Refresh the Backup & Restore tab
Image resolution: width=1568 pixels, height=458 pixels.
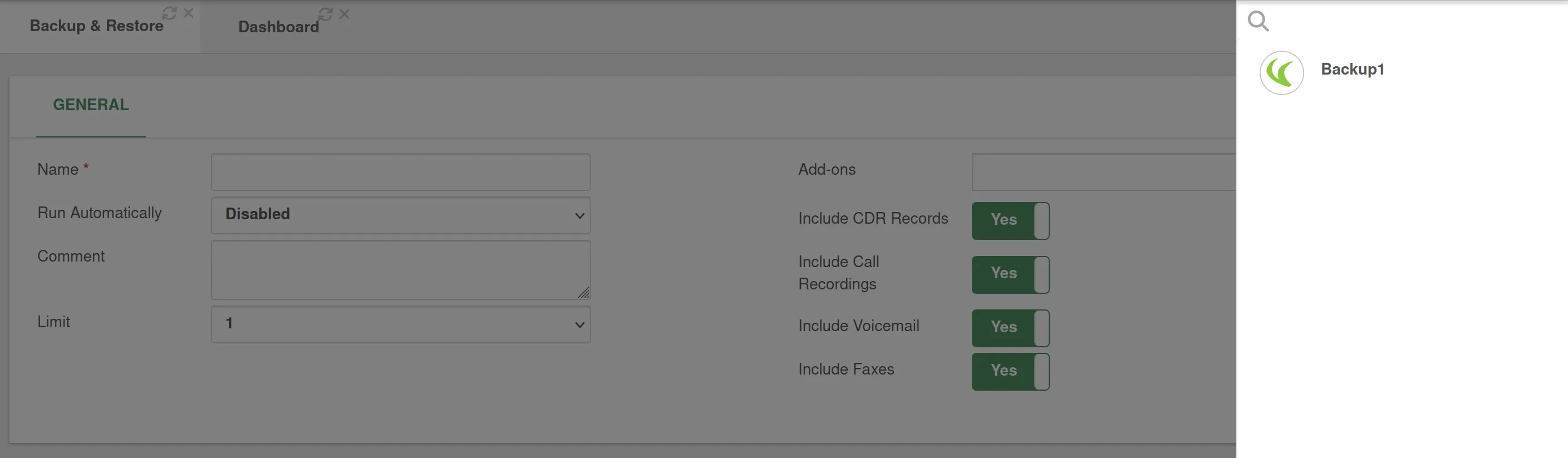169,13
